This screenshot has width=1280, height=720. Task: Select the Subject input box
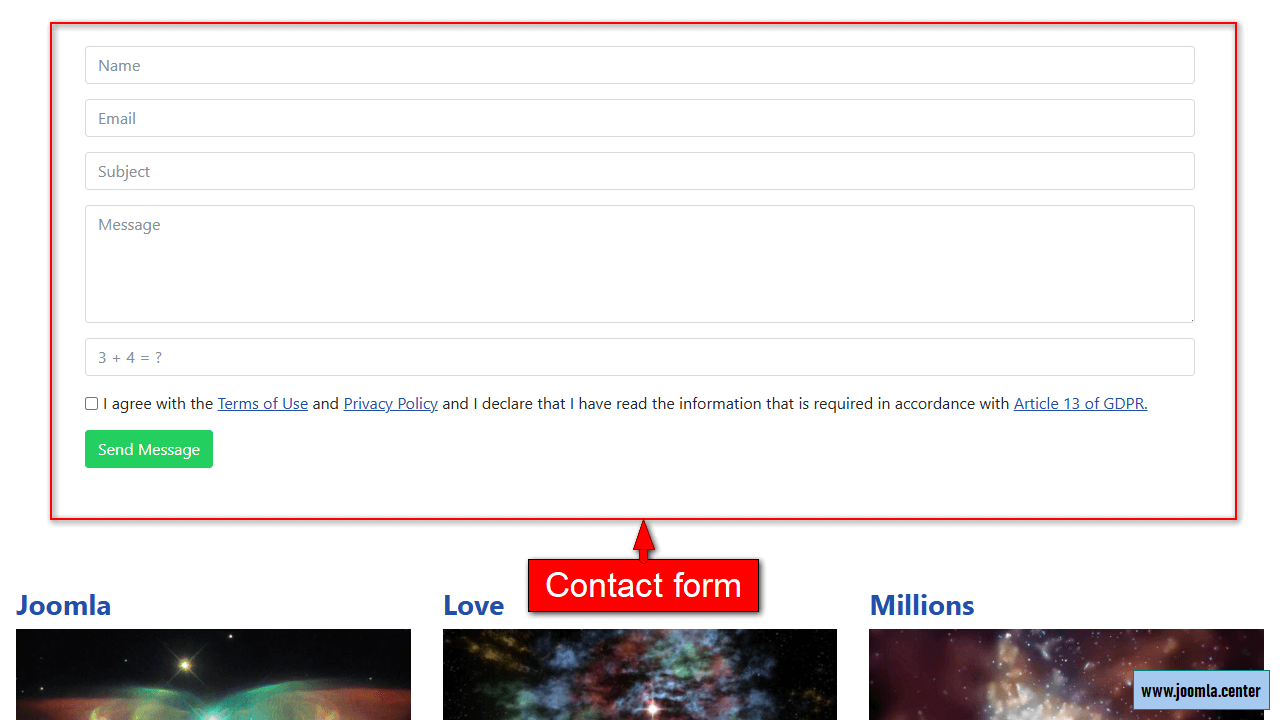point(640,171)
